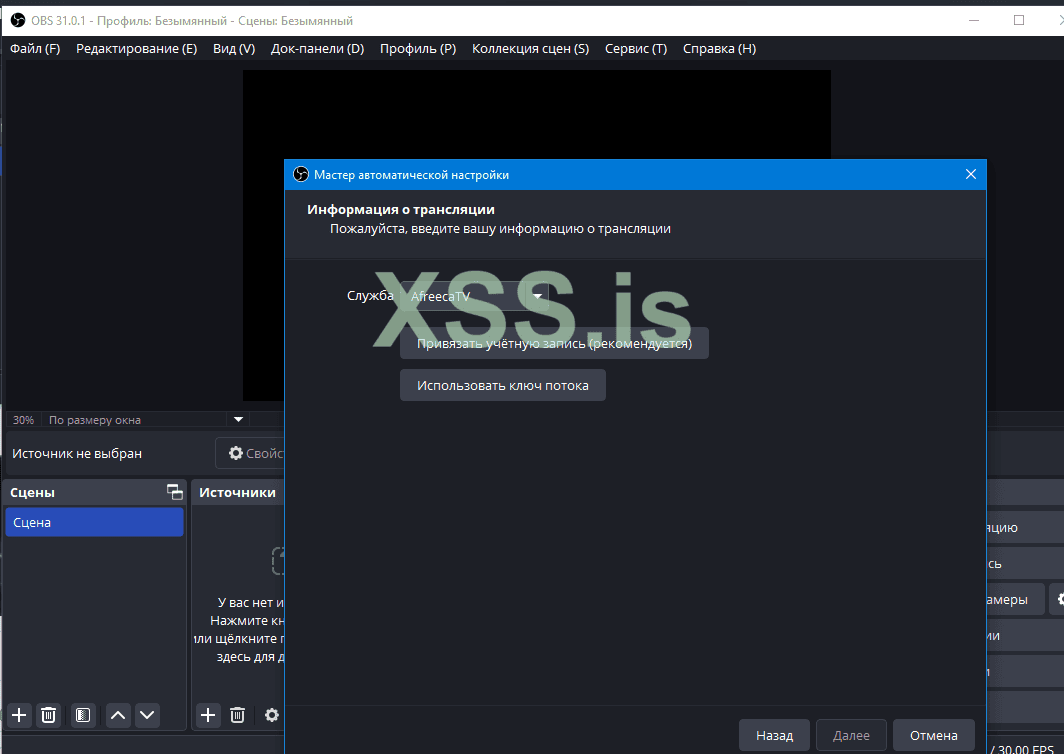Move scene down with arrow icon
This screenshot has width=1064, height=754.
point(147,715)
